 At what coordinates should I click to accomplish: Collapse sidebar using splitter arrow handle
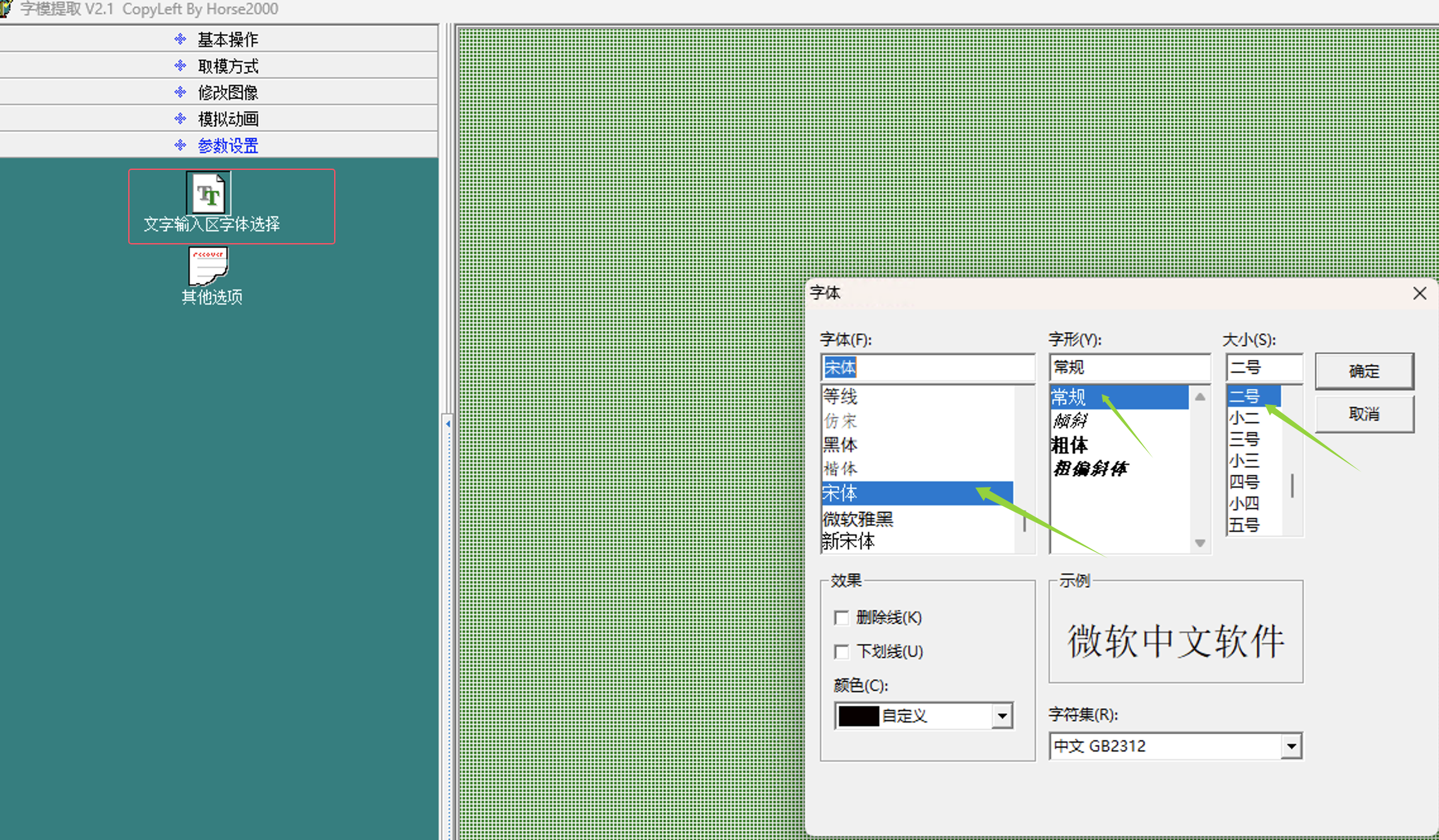pyautogui.click(x=448, y=424)
